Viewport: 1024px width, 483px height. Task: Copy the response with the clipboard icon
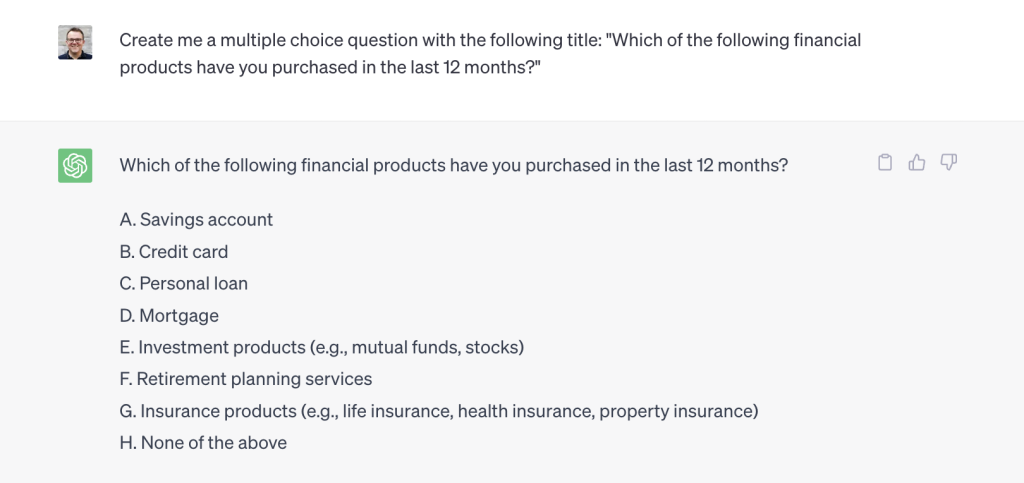pos(885,163)
